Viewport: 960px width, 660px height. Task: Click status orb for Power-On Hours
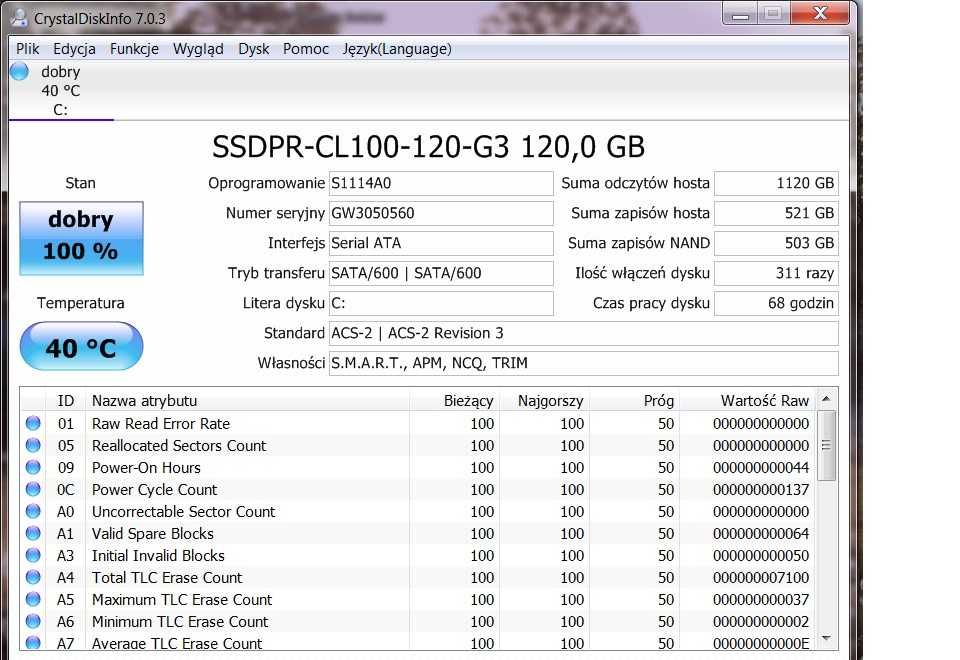click(x=33, y=467)
